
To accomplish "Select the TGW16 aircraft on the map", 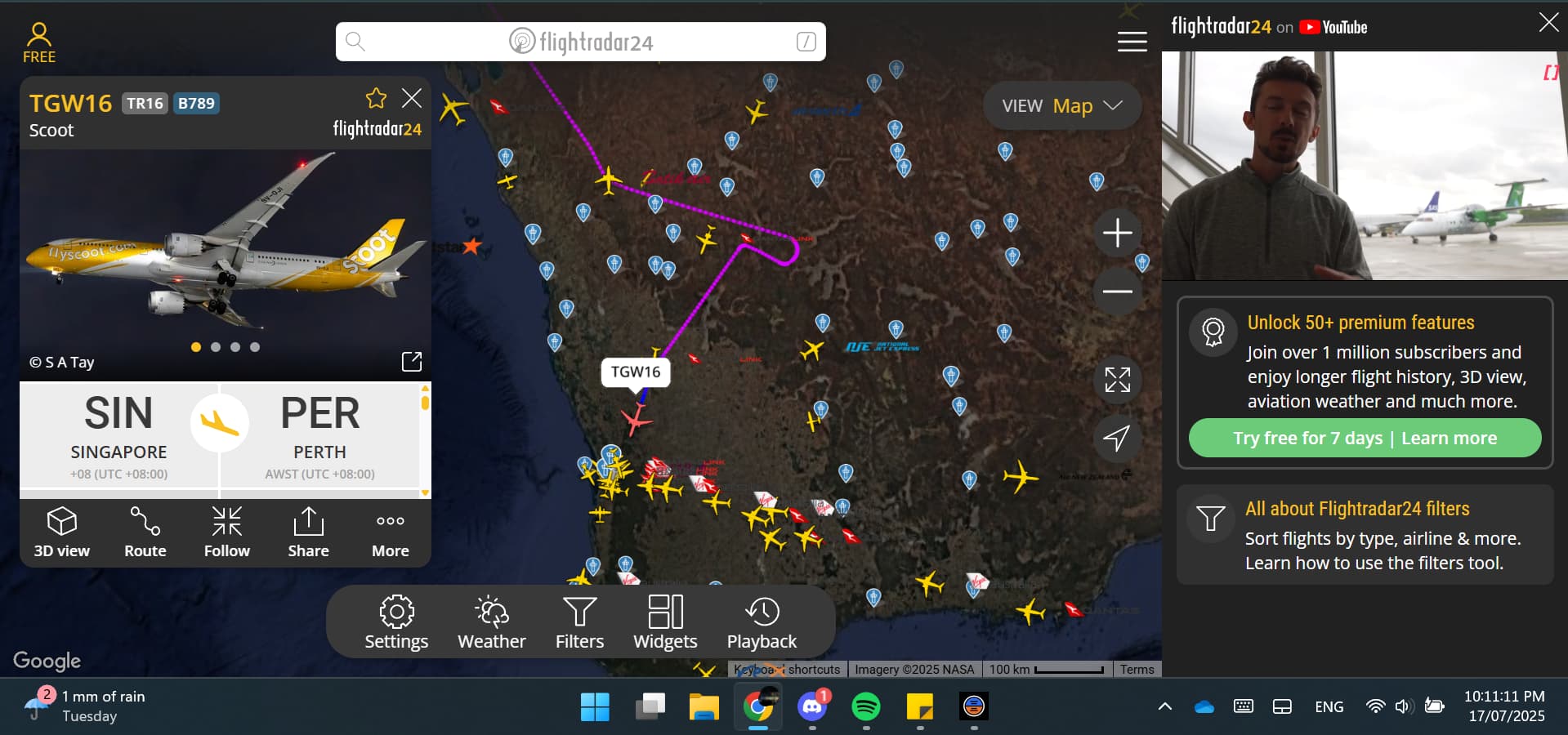I will click(637, 420).
